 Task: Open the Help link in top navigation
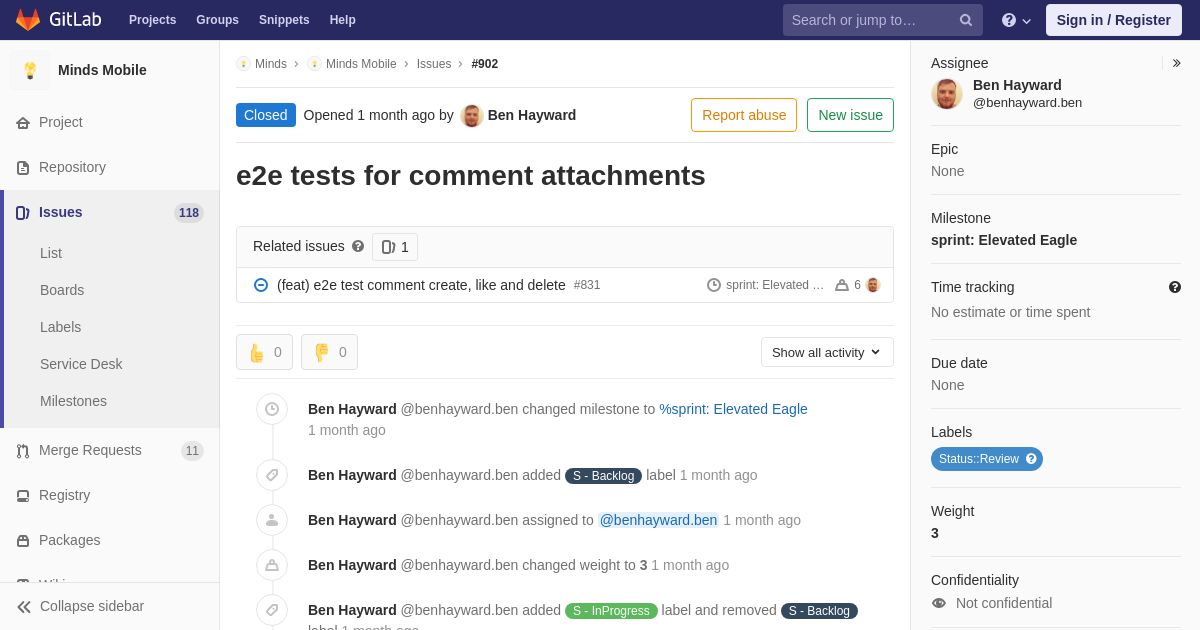[343, 20]
